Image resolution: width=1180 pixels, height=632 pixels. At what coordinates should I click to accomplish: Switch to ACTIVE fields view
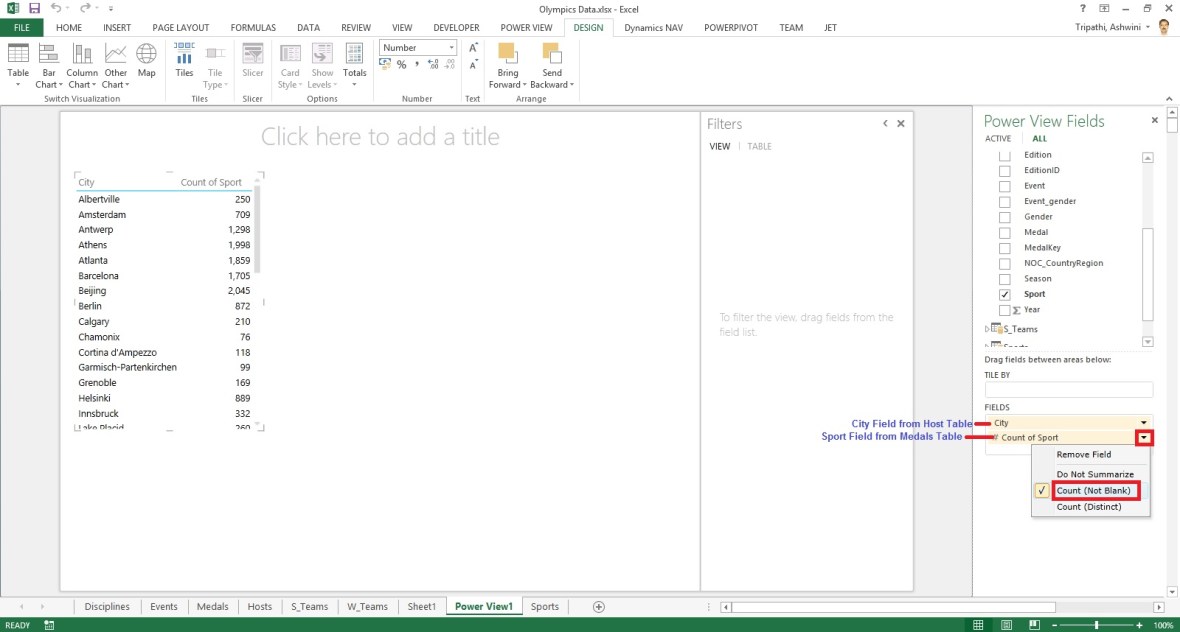click(997, 139)
